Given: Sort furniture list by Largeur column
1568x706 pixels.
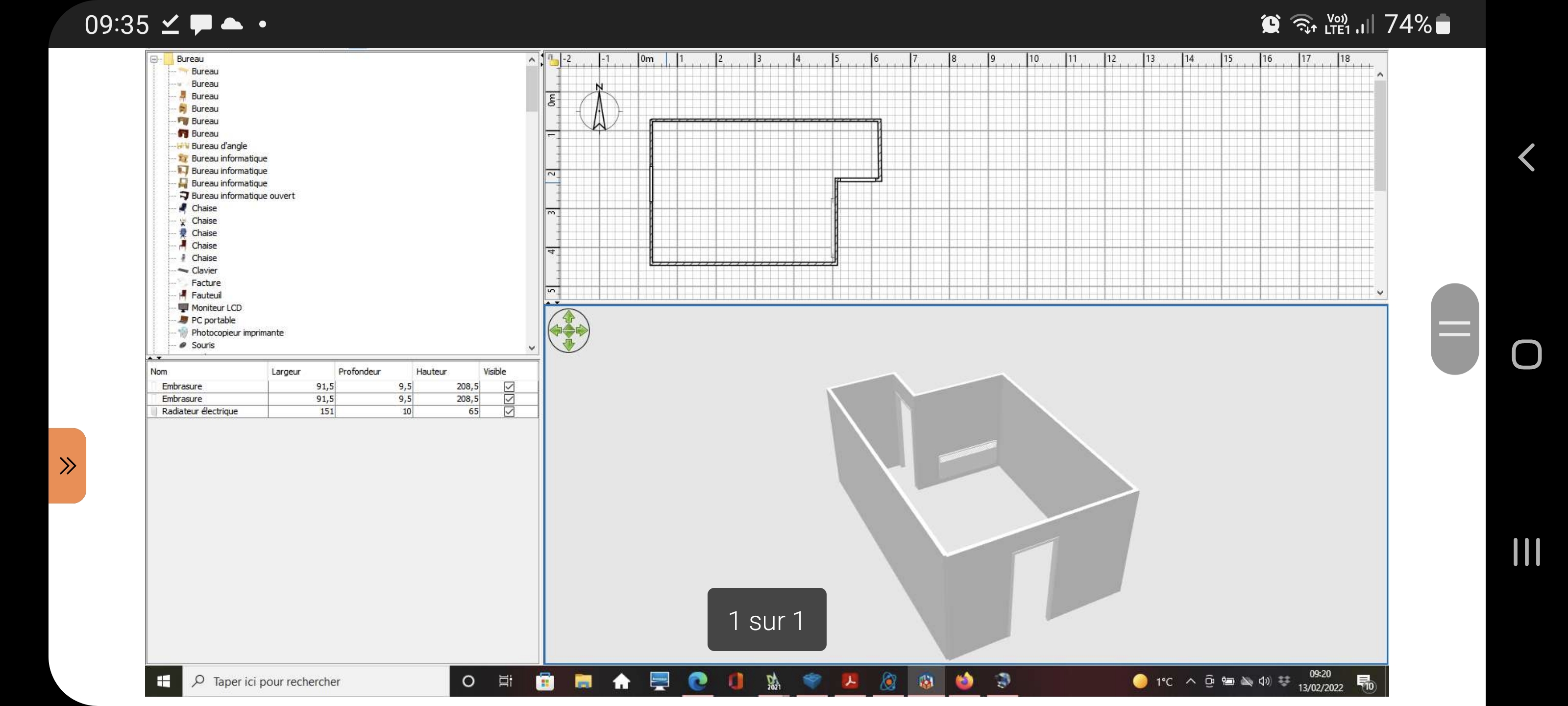Looking at the screenshot, I should click(x=301, y=372).
